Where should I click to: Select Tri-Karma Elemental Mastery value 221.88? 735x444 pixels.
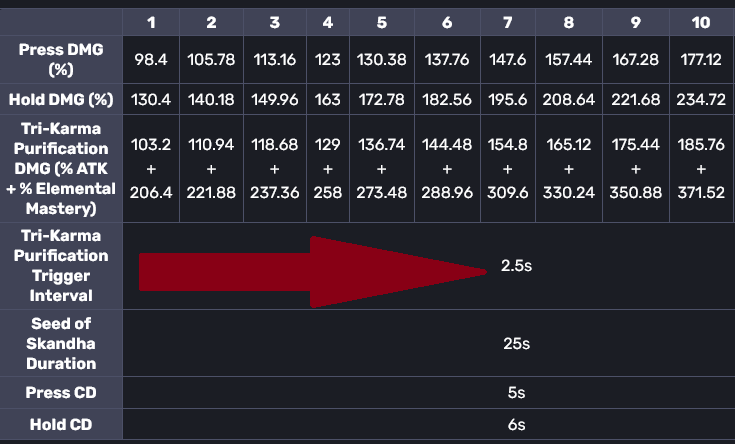[x=211, y=192]
